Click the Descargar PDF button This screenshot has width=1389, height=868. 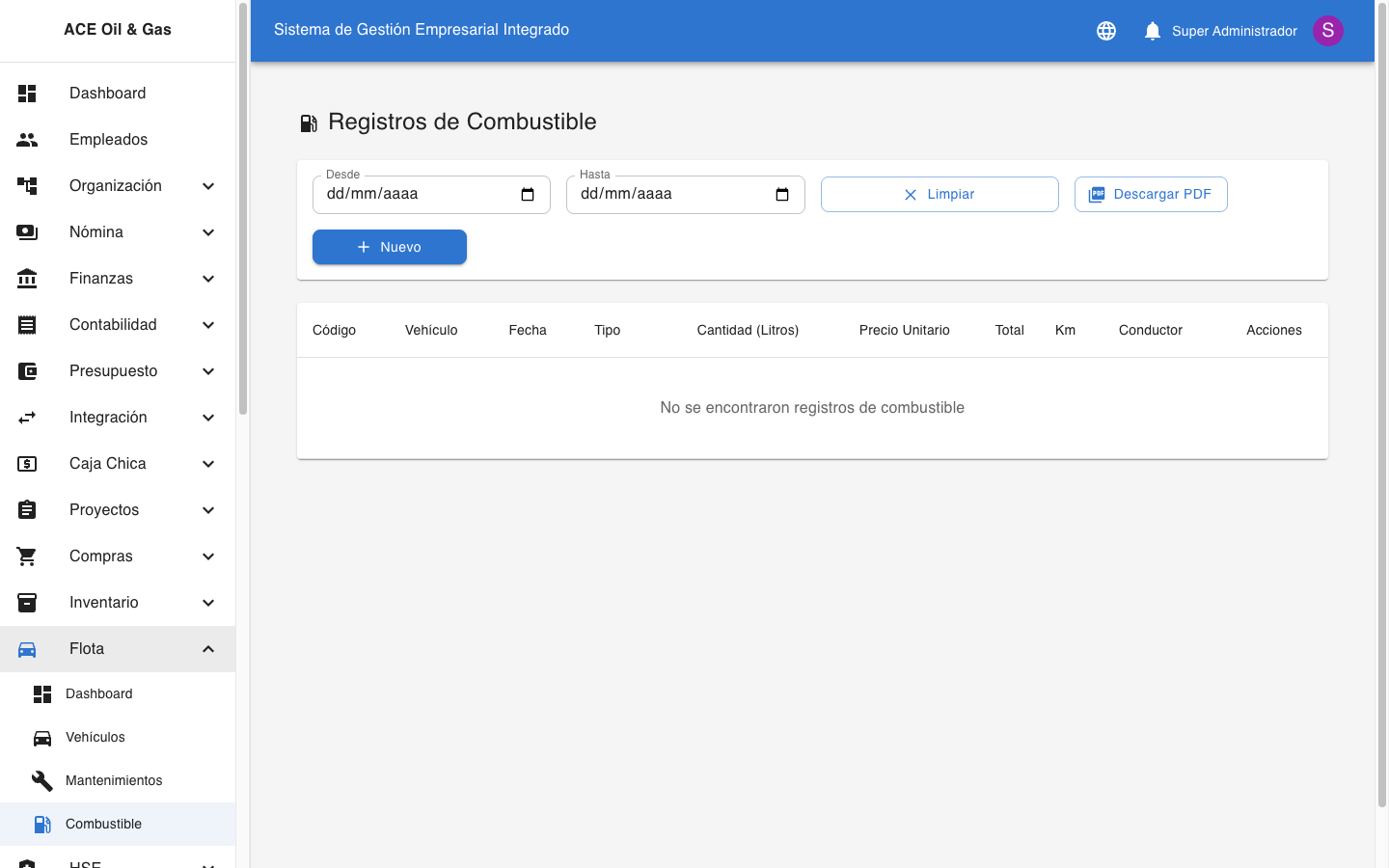(x=1151, y=194)
